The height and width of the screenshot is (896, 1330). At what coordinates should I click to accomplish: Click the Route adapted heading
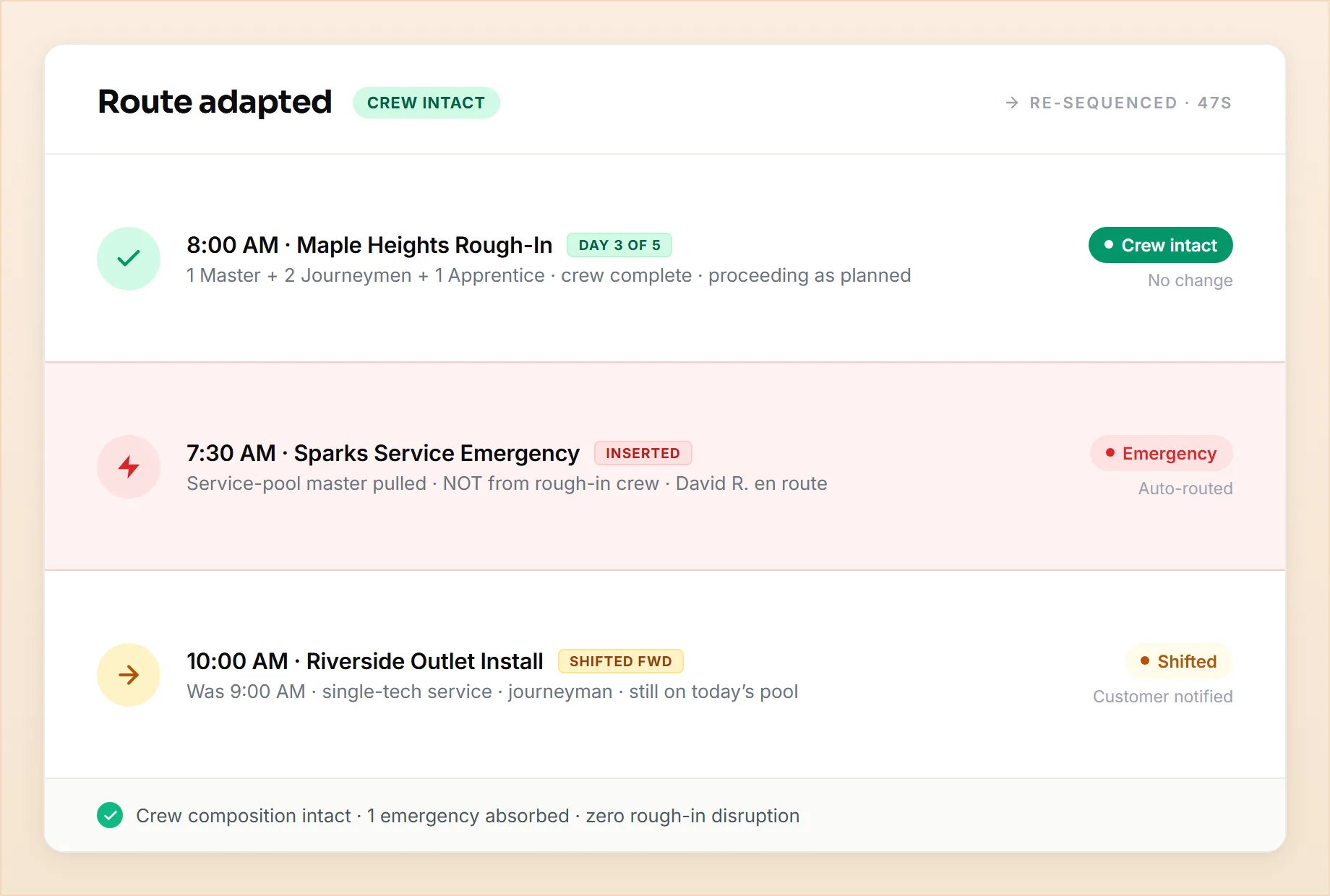(x=215, y=102)
